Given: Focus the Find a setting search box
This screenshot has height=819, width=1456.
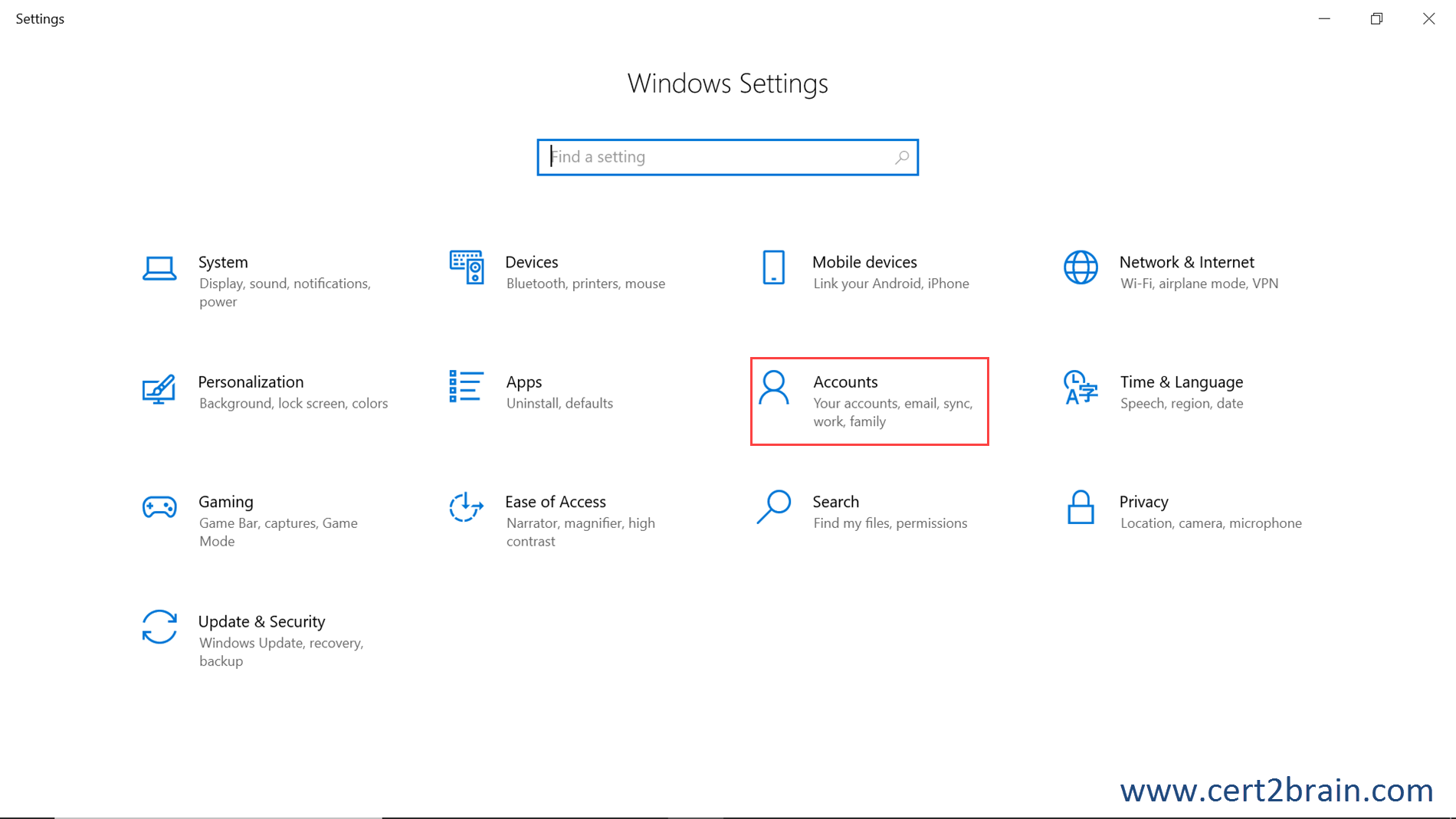Looking at the screenshot, I should (x=727, y=157).
